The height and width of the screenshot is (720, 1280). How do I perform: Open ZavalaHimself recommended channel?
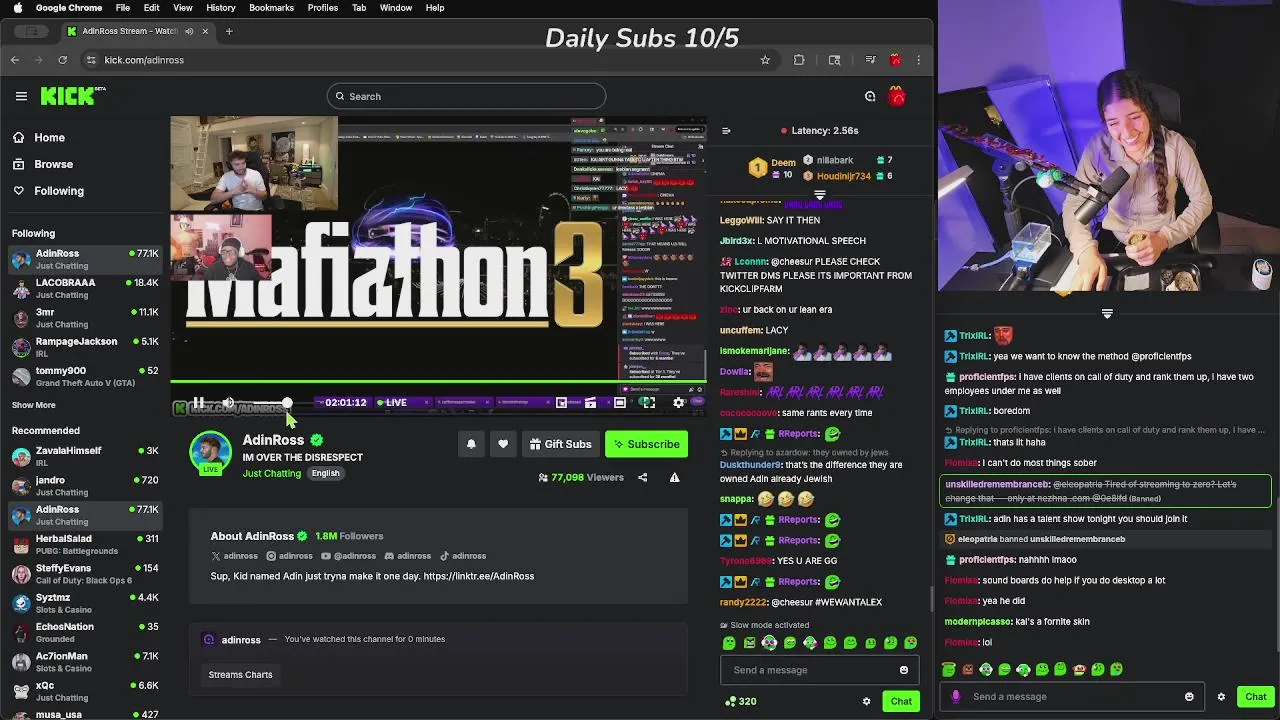pos(85,456)
